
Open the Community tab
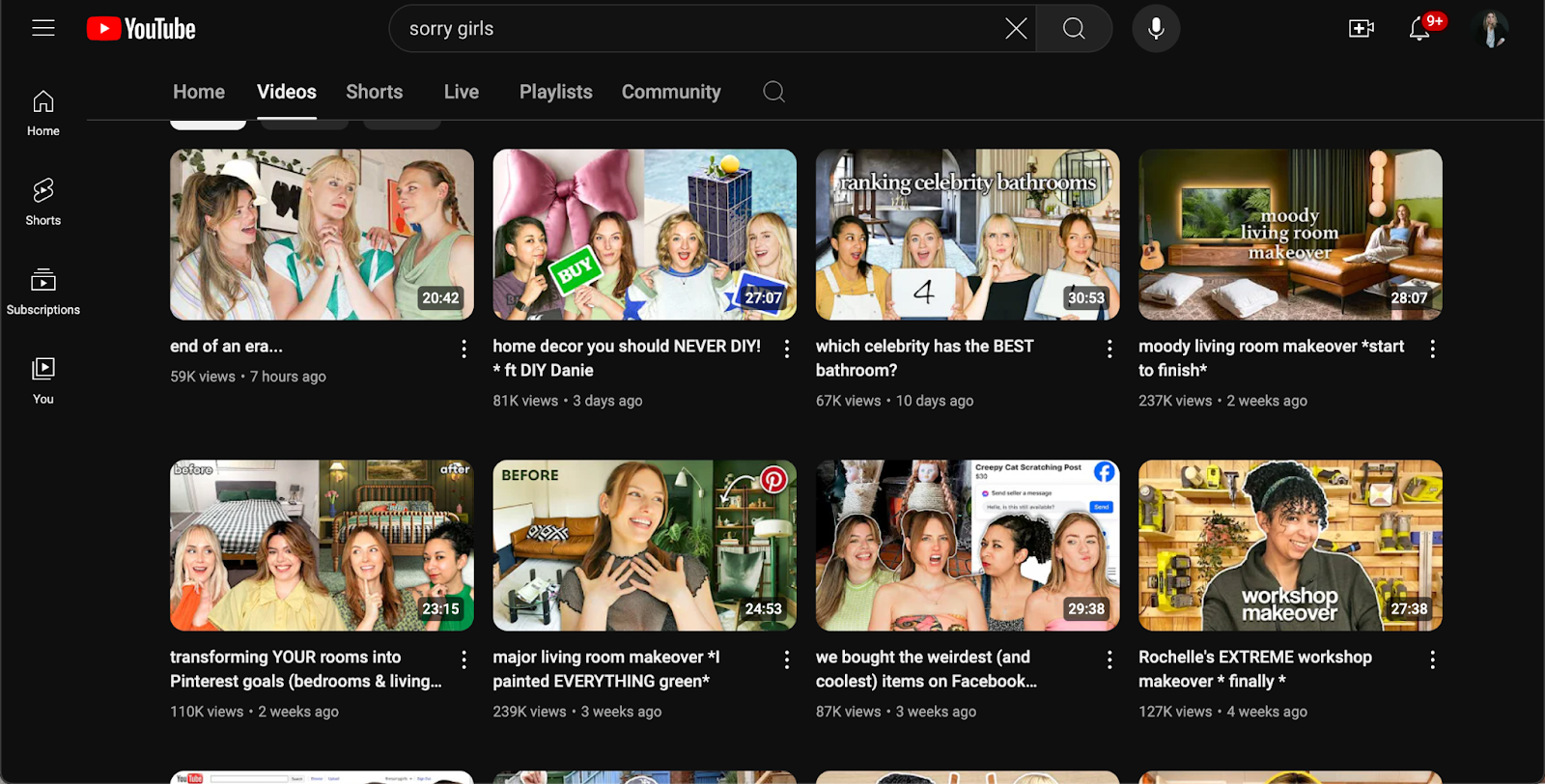coord(671,92)
